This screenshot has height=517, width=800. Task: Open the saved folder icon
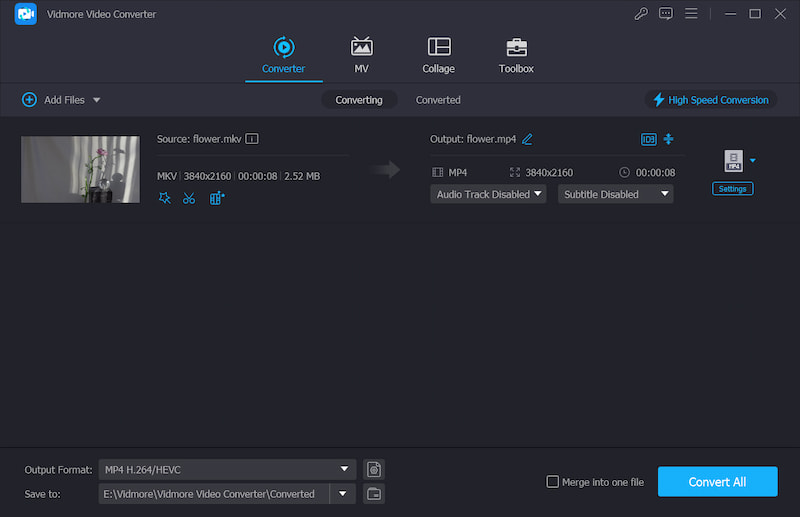click(374, 493)
